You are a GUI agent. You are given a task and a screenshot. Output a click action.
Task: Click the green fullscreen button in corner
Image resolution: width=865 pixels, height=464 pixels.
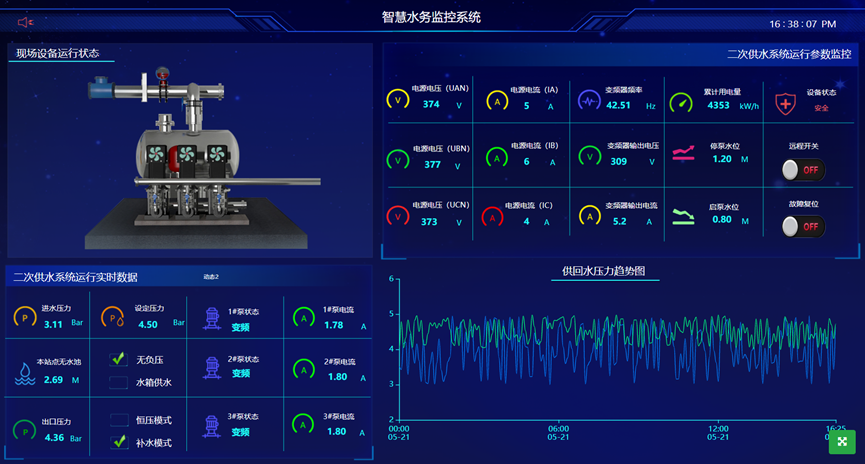coord(842,441)
